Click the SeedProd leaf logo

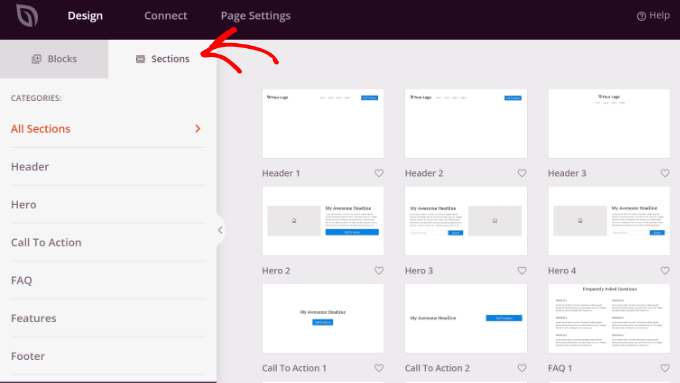[27, 16]
